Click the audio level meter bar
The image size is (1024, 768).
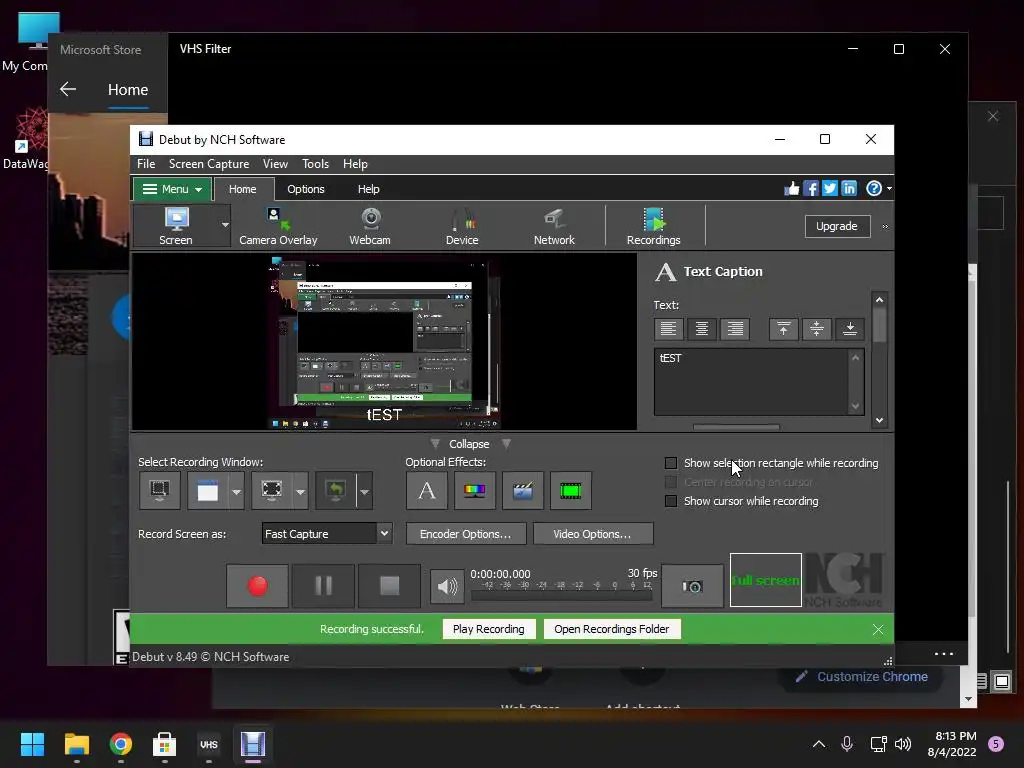pyautogui.click(x=562, y=595)
